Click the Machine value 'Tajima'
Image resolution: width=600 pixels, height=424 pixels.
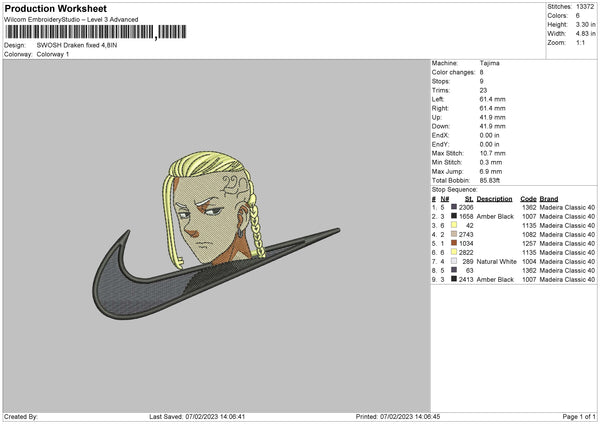[489, 63]
